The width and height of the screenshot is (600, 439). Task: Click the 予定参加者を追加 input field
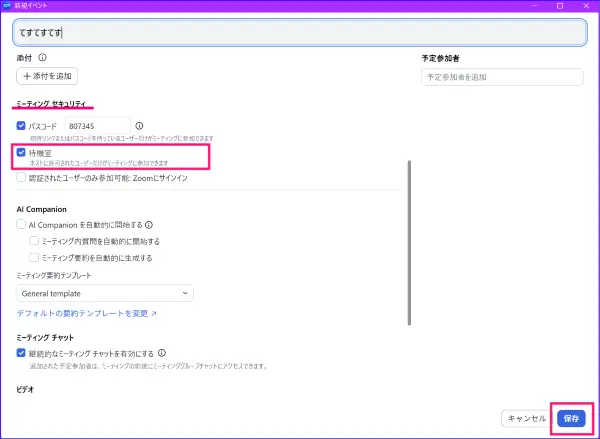502,77
